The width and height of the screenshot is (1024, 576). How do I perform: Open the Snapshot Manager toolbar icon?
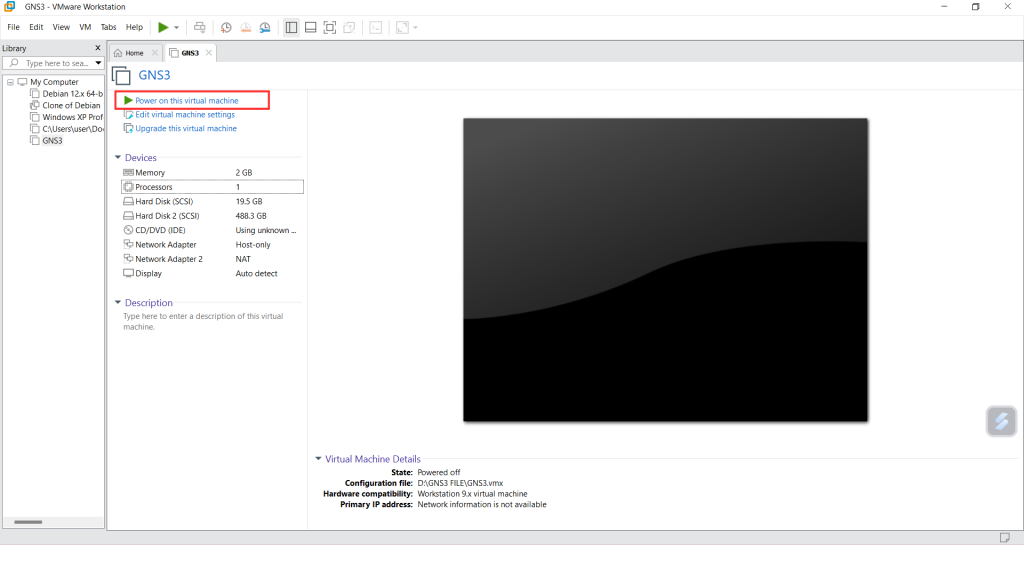[x=264, y=27]
